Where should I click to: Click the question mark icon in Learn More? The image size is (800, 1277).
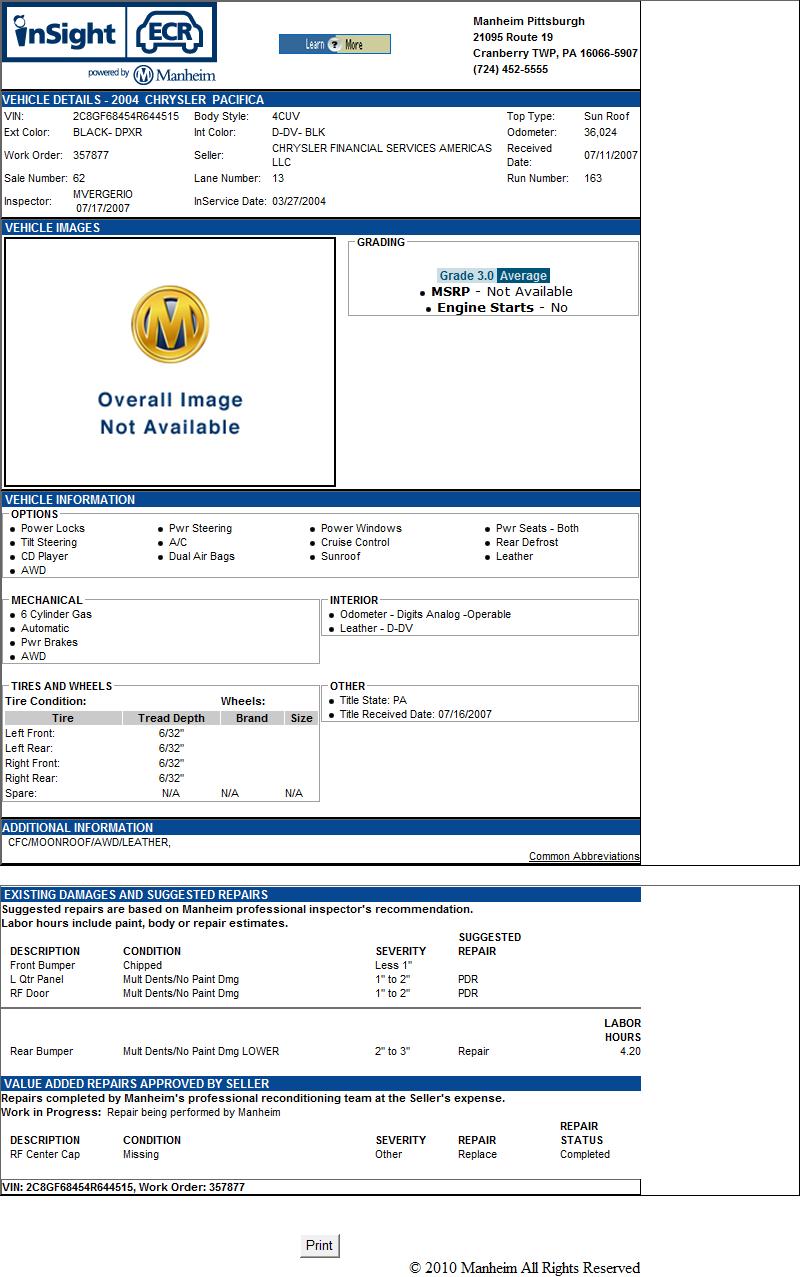pyautogui.click(x=334, y=45)
